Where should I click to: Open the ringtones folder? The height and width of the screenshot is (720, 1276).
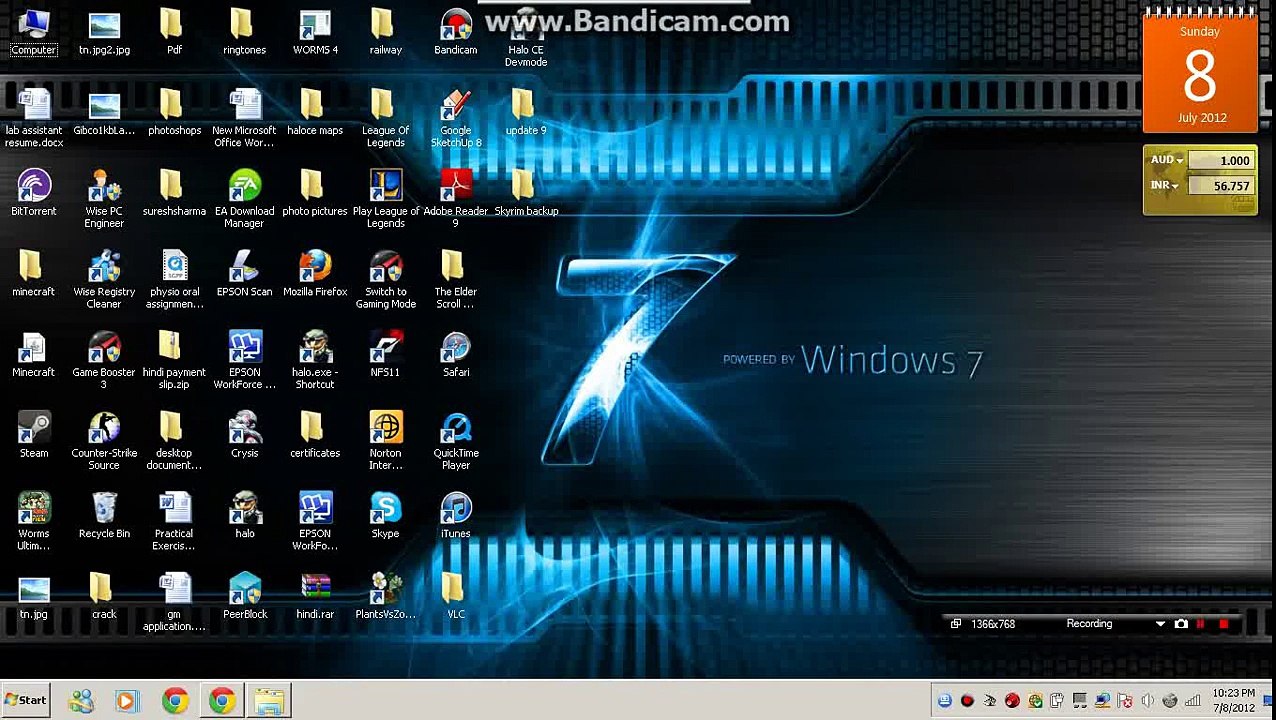click(245, 32)
